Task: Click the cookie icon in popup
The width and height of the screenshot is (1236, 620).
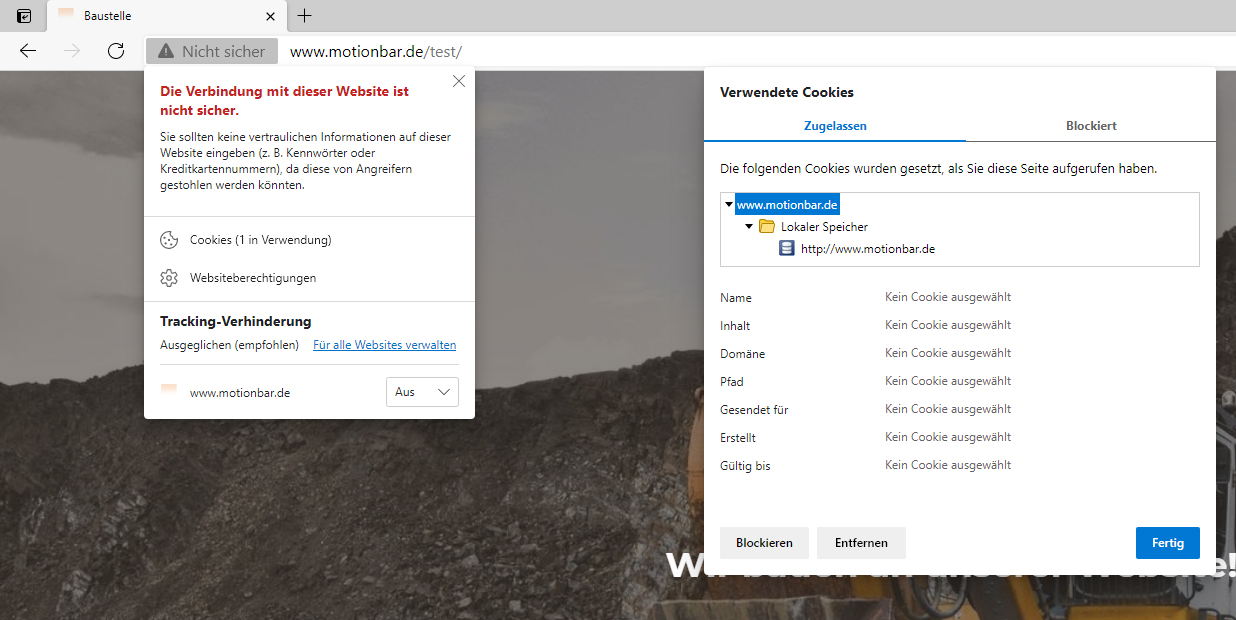Action: (169, 240)
